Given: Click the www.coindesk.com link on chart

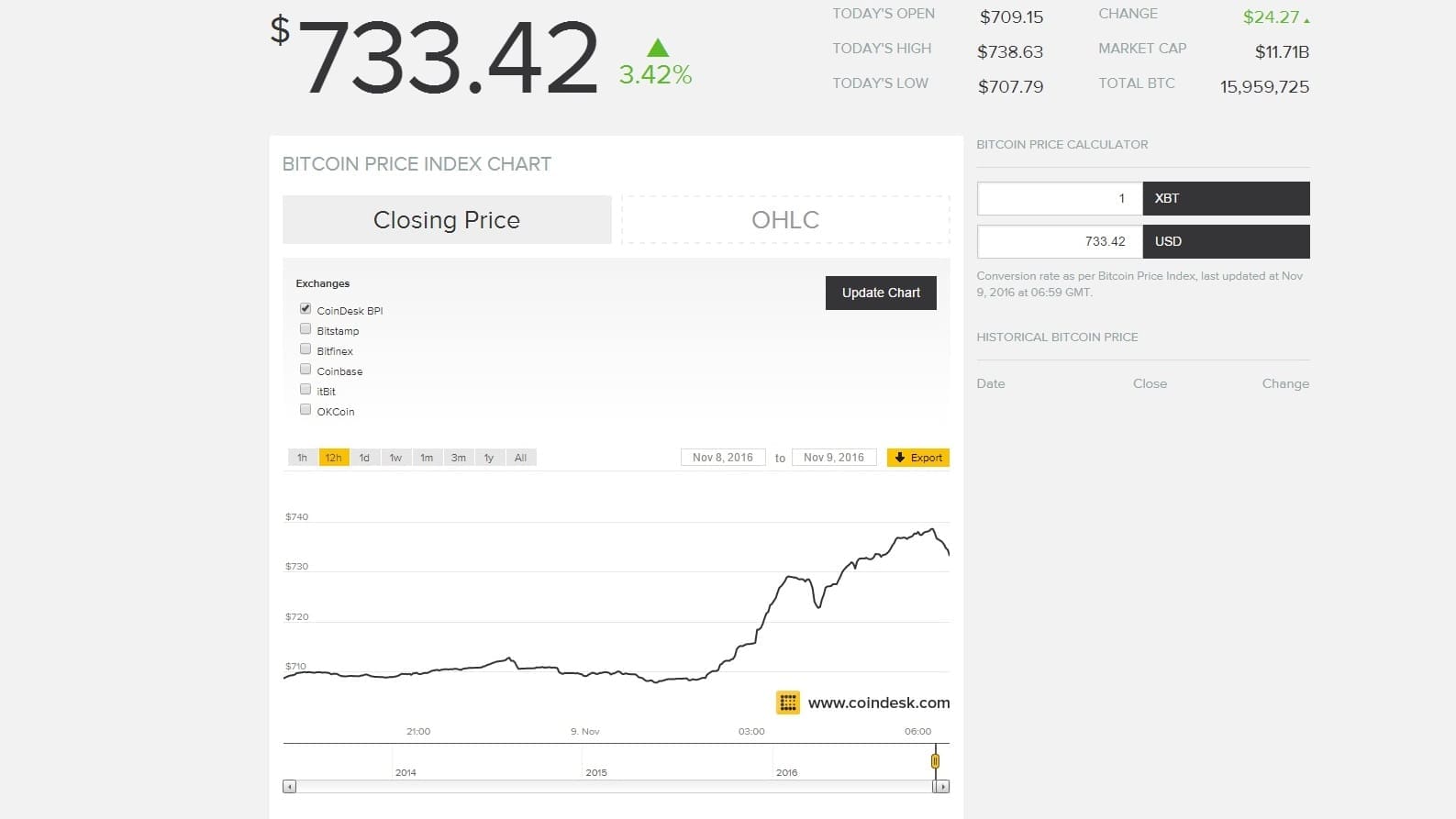Looking at the screenshot, I should coord(879,703).
